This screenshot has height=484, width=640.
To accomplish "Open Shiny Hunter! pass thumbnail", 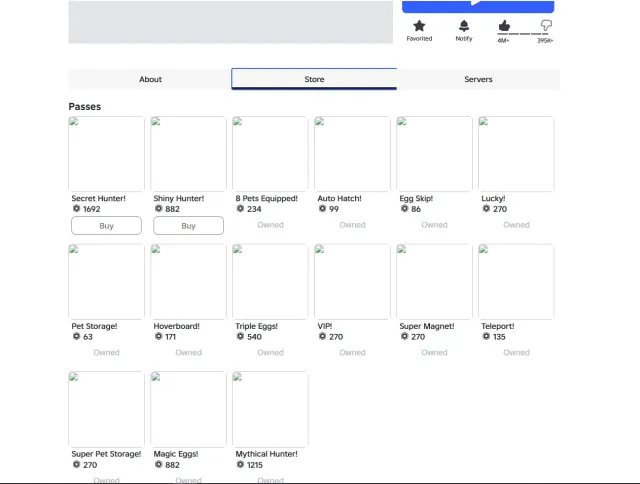I will point(189,154).
